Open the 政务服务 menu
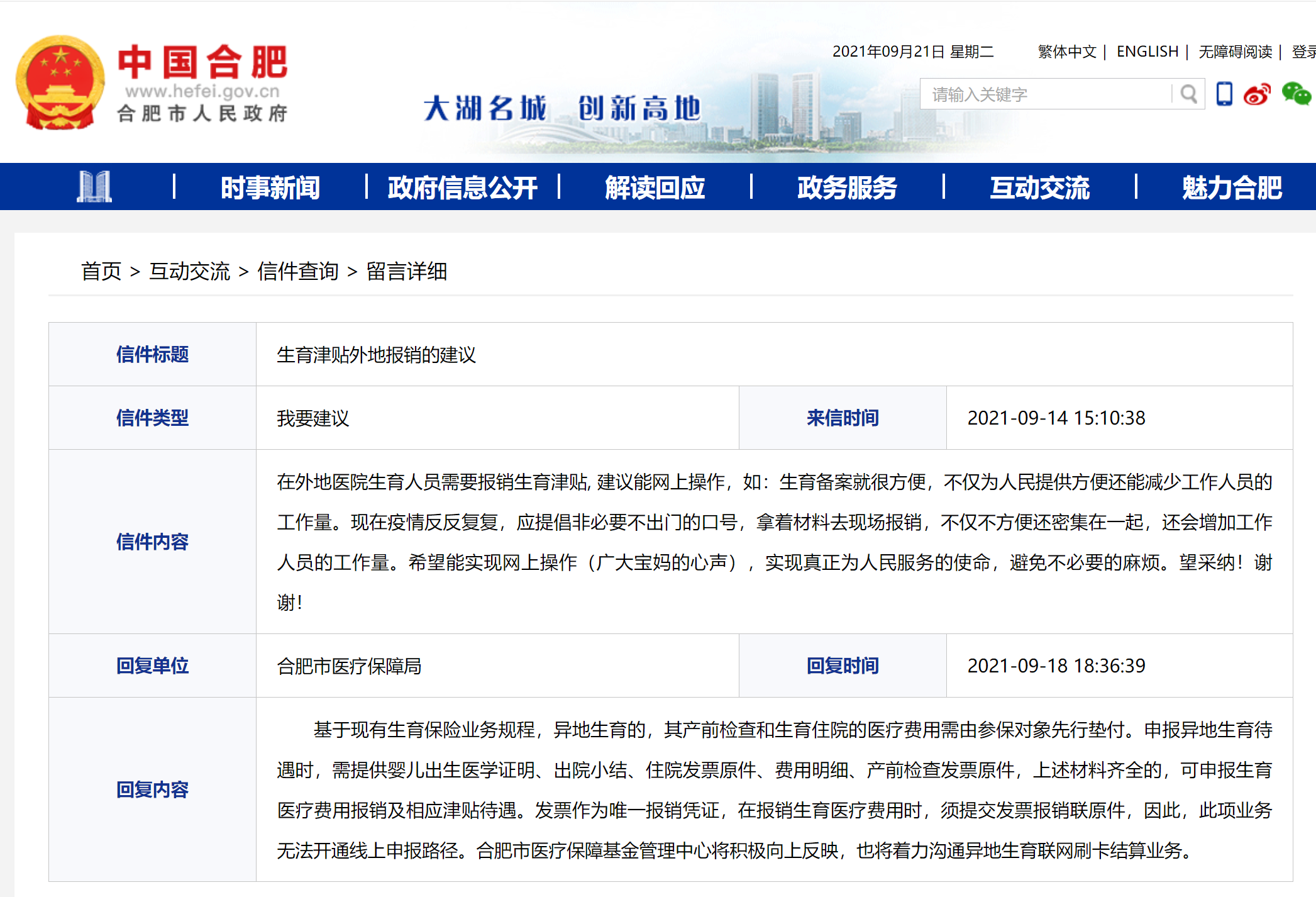The image size is (1316, 897). pyautogui.click(x=847, y=187)
